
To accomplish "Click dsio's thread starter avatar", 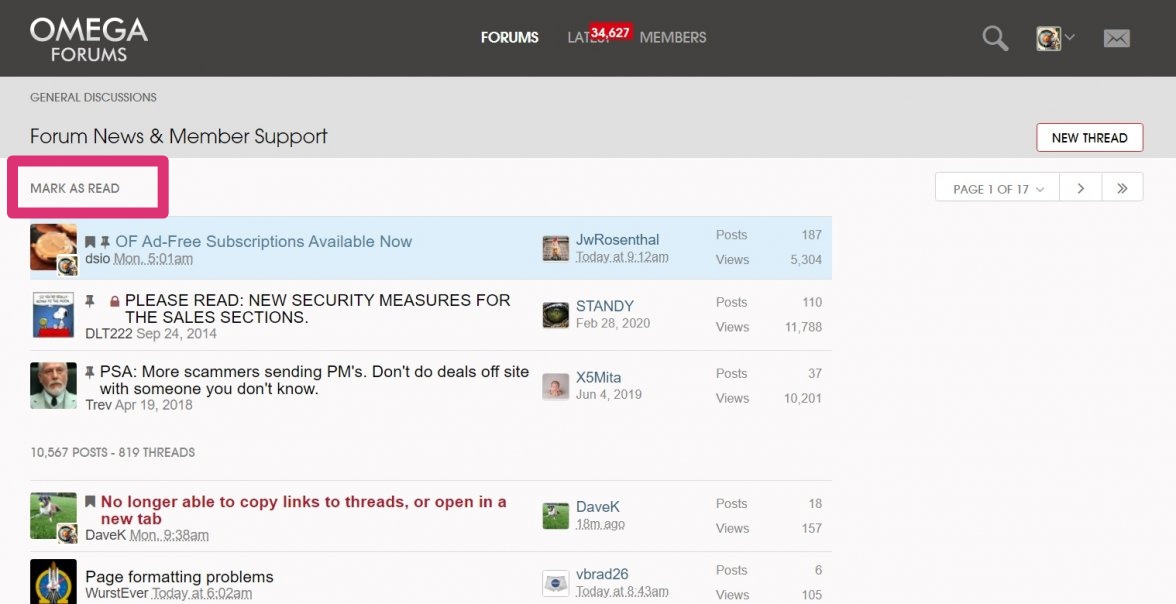I will click(x=52, y=246).
